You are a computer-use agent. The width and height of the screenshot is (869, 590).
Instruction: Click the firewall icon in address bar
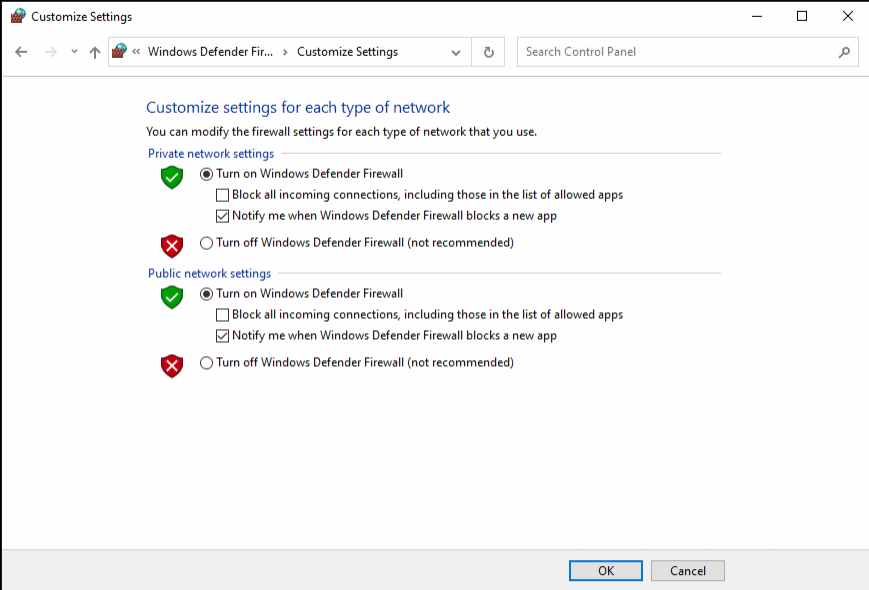(x=119, y=52)
